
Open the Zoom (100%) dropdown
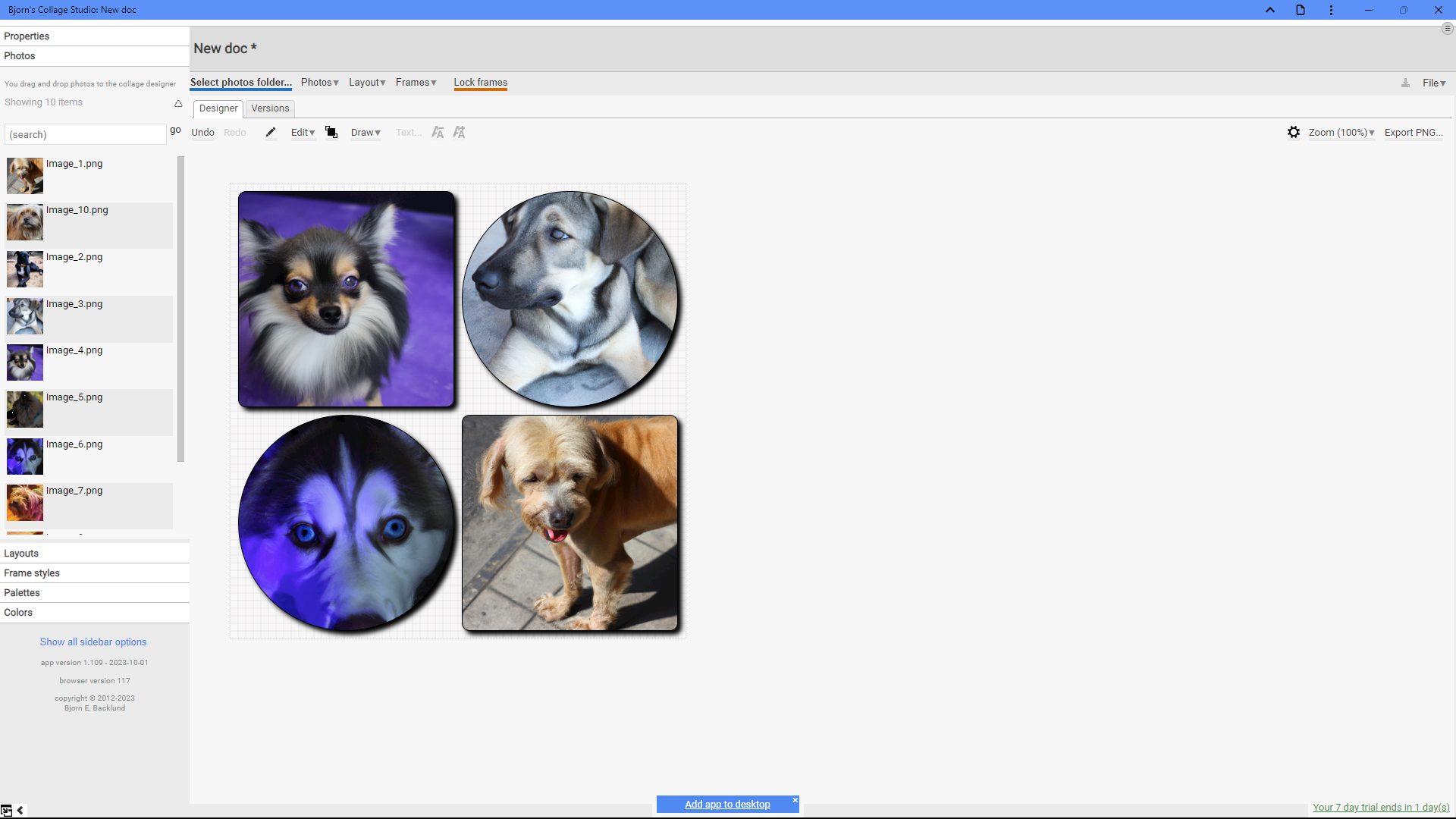1341,132
